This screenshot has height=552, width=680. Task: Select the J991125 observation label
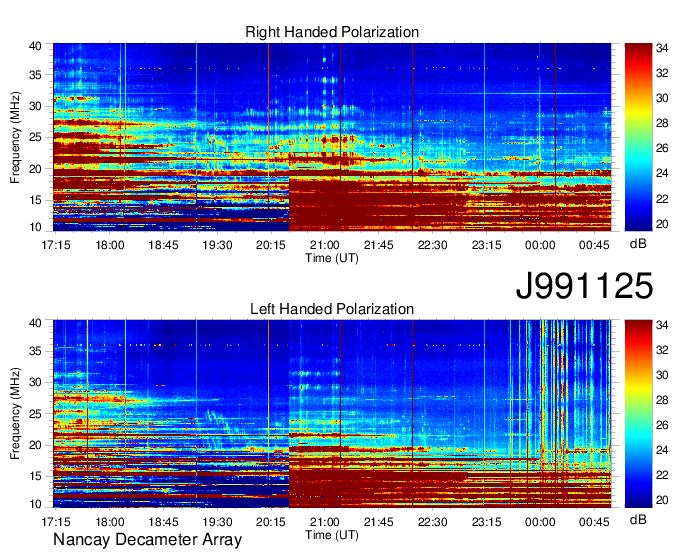(x=584, y=286)
